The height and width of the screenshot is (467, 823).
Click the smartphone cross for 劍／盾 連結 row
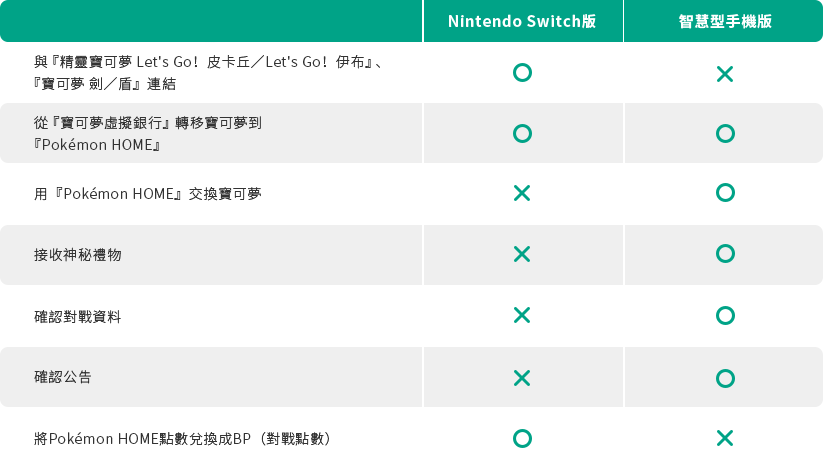pyautogui.click(x=725, y=73)
